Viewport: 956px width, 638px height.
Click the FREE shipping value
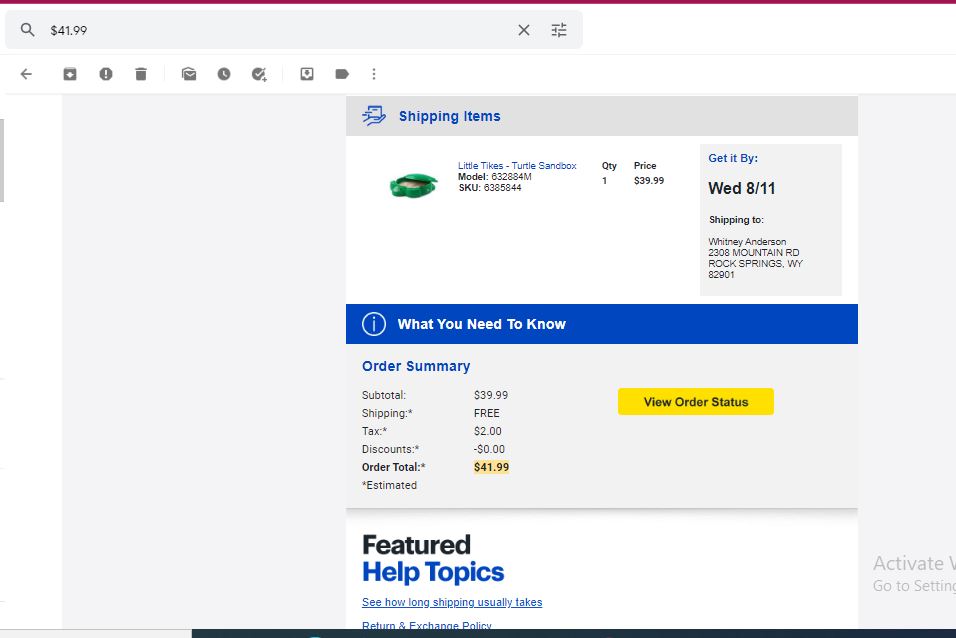click(x=487, y=413)
